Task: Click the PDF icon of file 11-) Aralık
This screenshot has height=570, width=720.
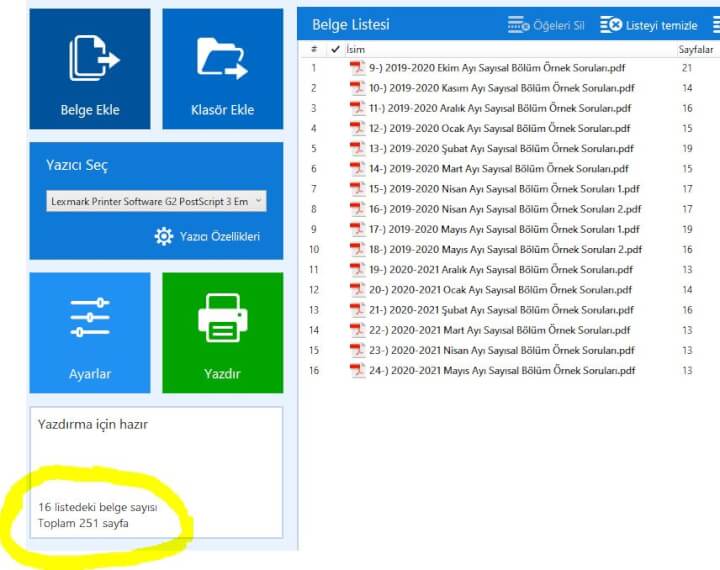Action: click(357, 108)
